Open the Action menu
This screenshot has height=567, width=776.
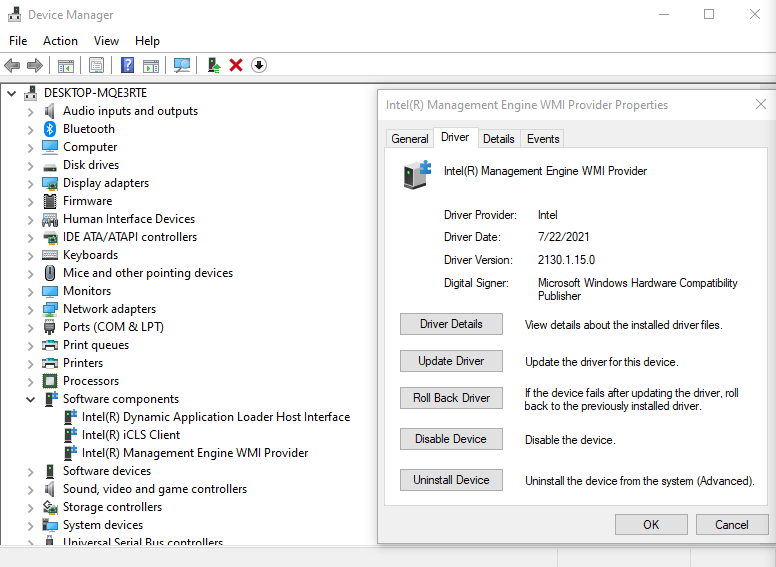coord(60,41)
